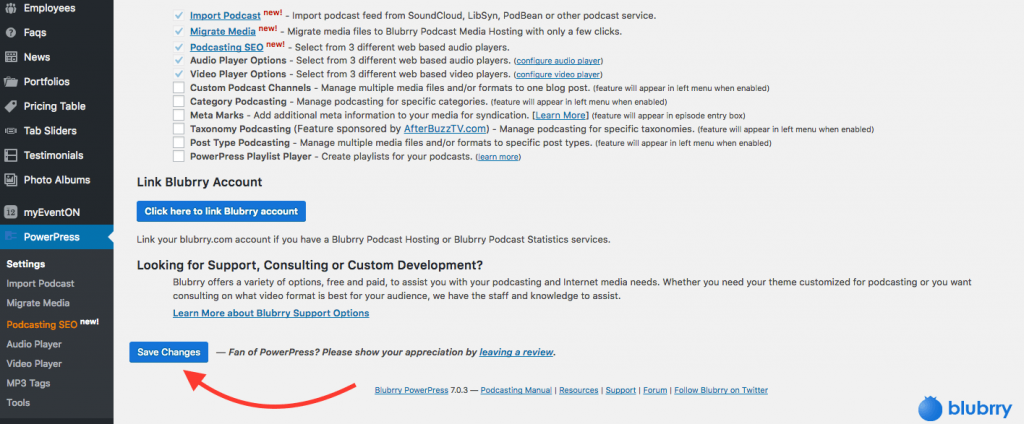Click the Tab Sliders icon
This screenshot has height=424, width=1024.
point(10,131)
